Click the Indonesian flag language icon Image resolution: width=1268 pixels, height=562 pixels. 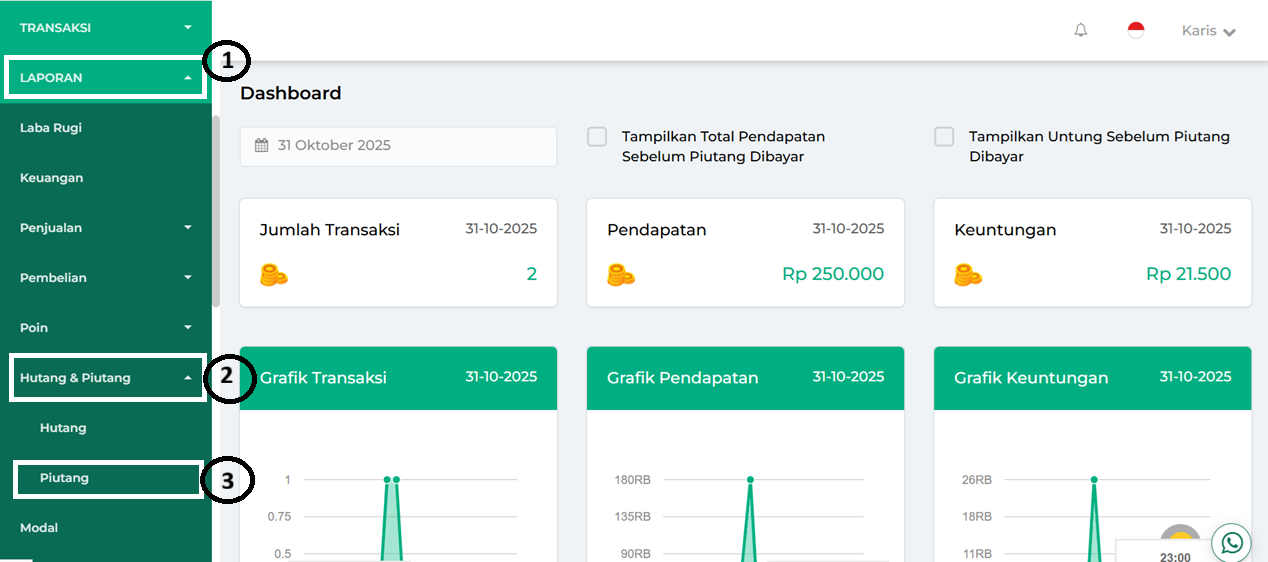pos(1136,31)
